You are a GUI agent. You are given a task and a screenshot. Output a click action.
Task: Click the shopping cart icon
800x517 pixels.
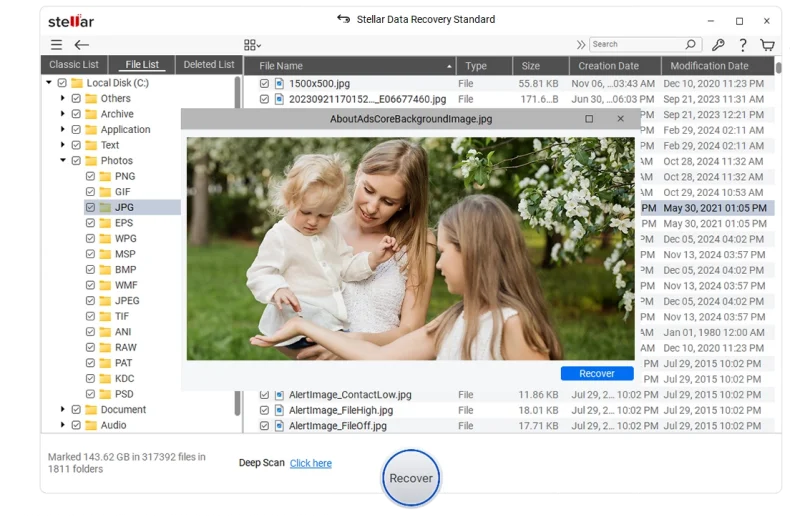pos(767,45)
